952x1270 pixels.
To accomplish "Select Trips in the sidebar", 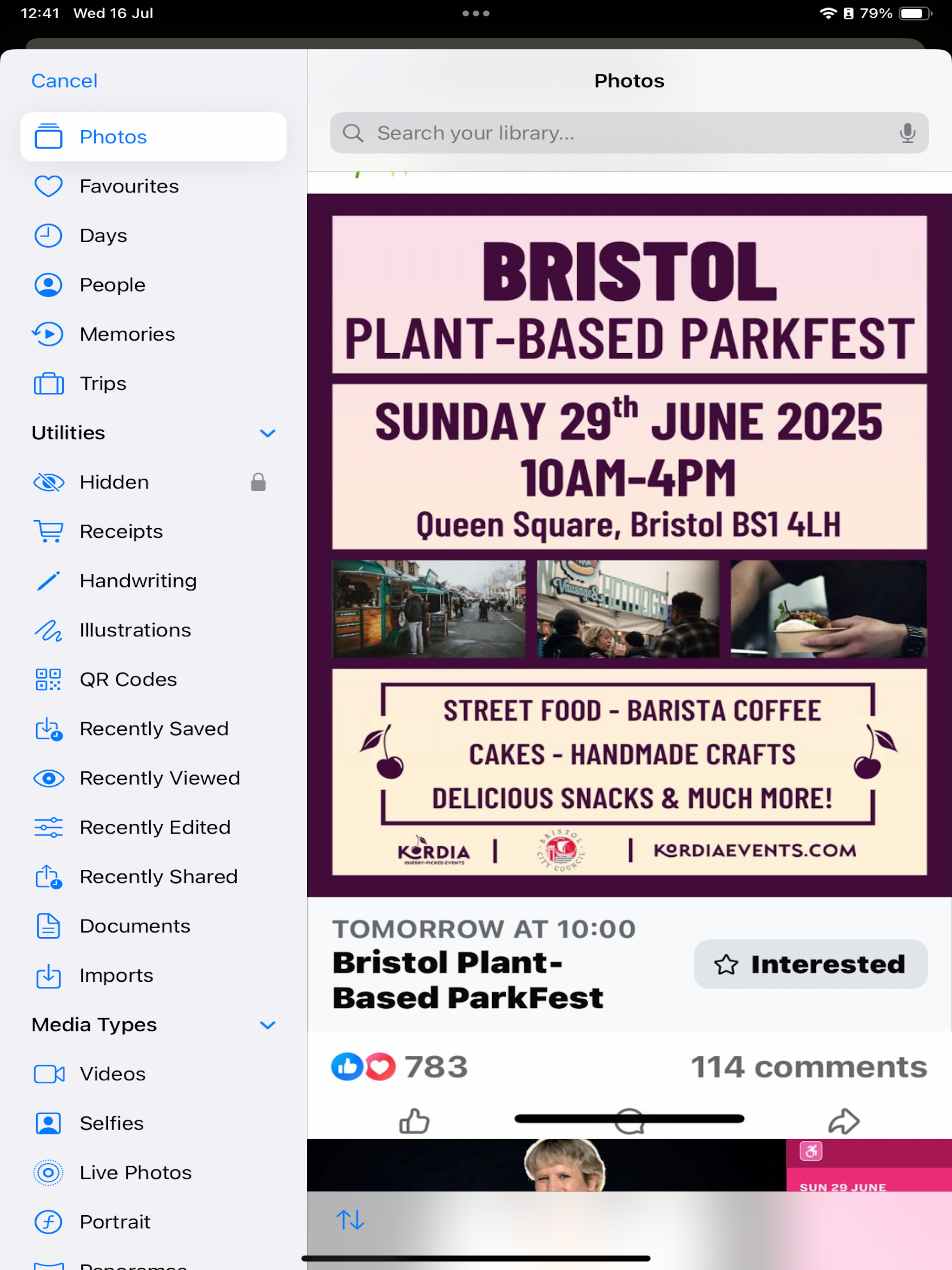I will click(153, 384).
